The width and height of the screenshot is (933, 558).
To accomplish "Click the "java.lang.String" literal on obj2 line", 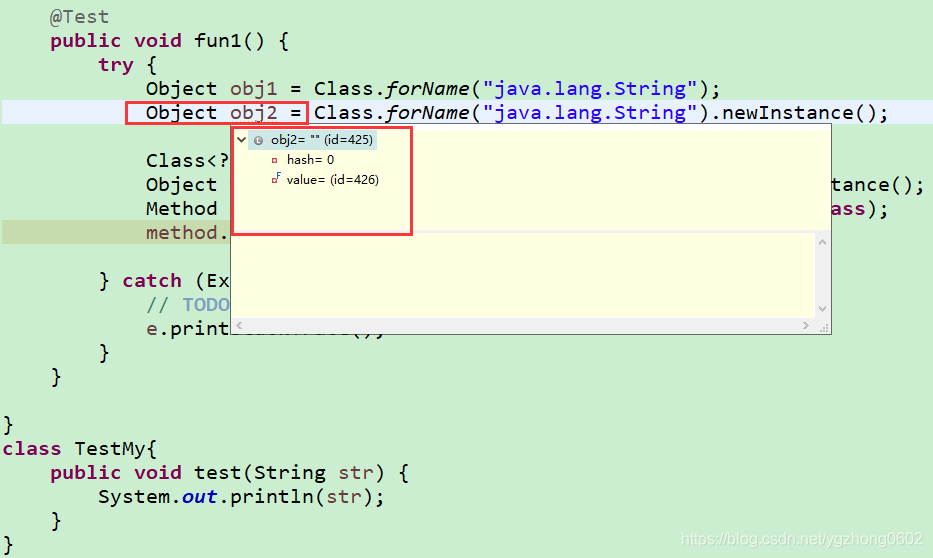I will 589,113.
